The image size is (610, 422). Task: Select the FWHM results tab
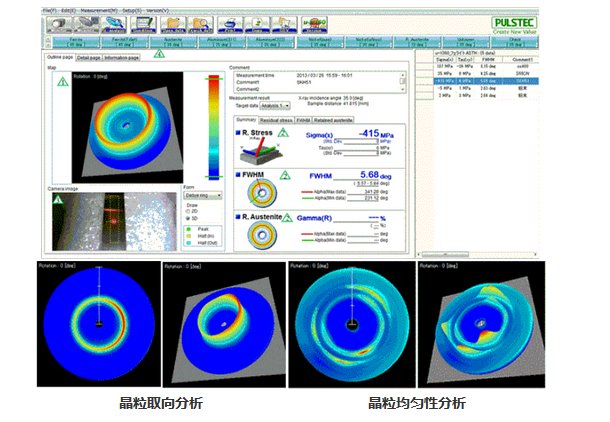(303, 120)
